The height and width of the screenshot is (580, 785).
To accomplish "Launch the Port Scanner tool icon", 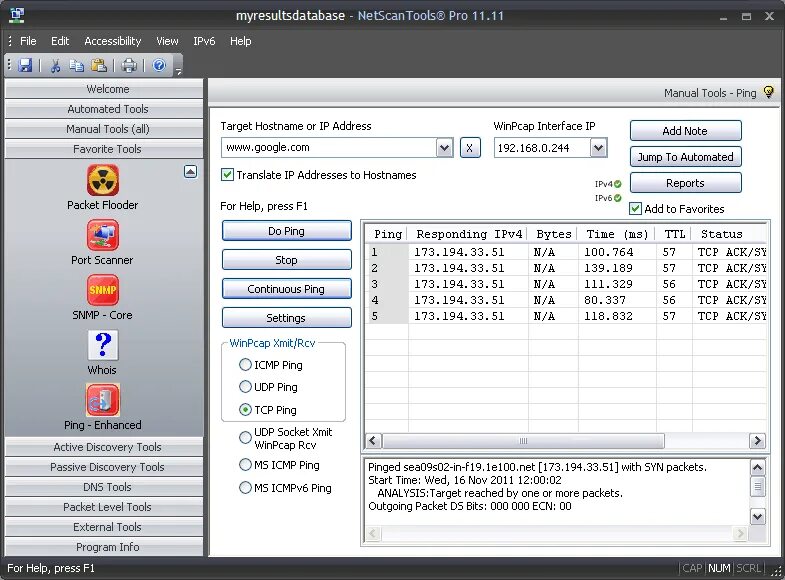I will 103,235.
